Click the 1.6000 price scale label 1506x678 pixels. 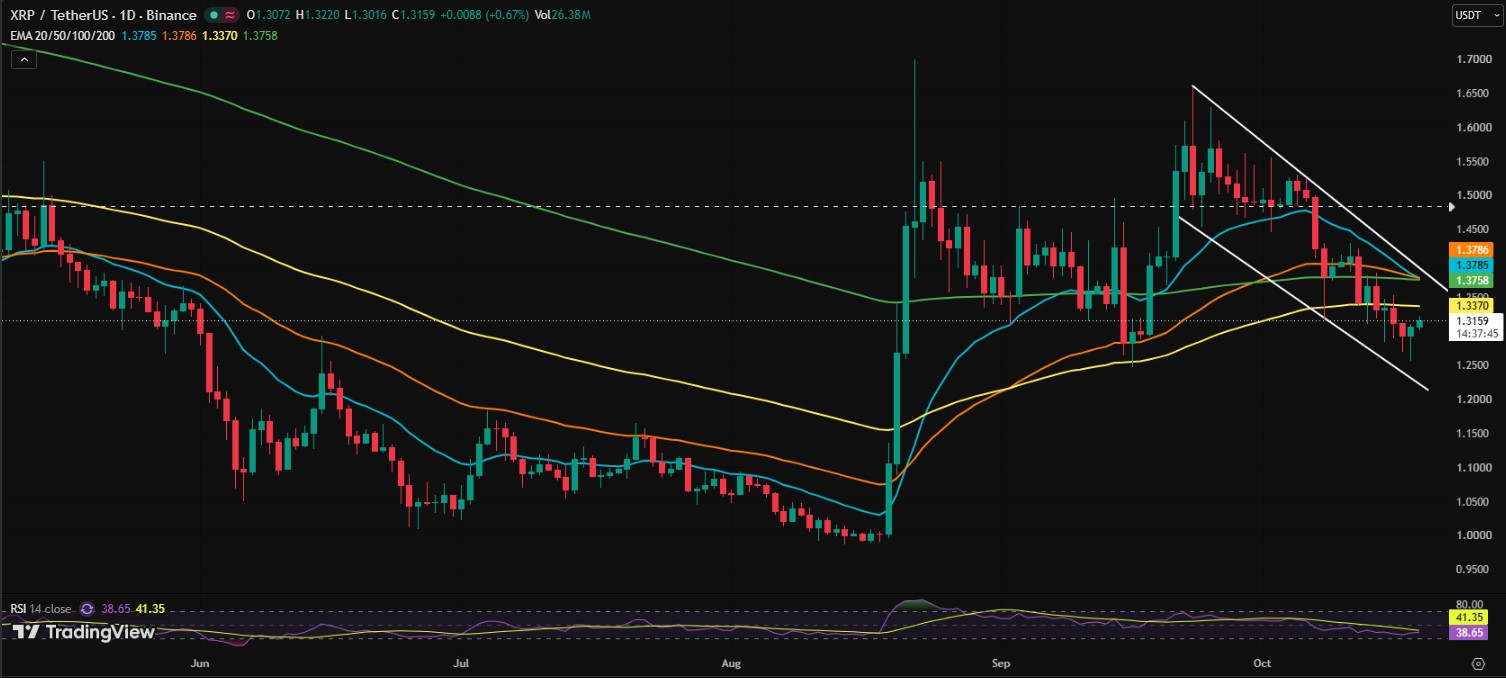coord(1474,127)
